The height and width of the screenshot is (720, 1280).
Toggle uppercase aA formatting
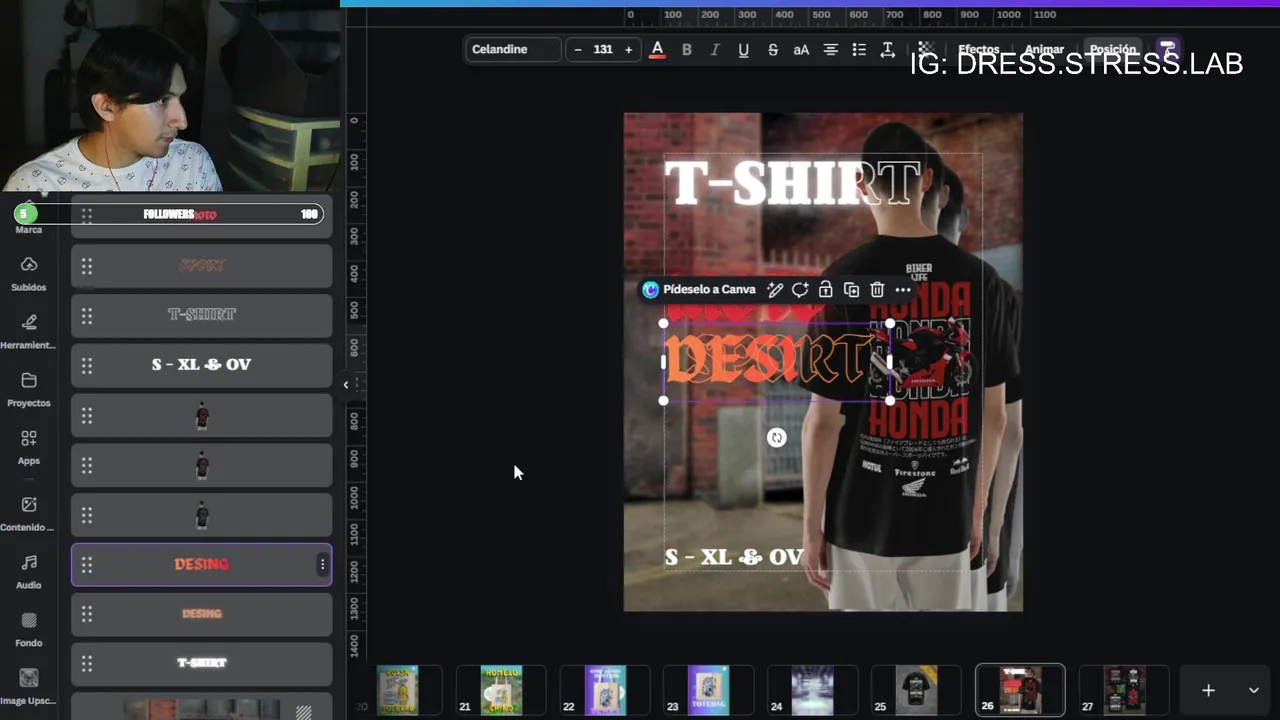[x=801, y=49]
